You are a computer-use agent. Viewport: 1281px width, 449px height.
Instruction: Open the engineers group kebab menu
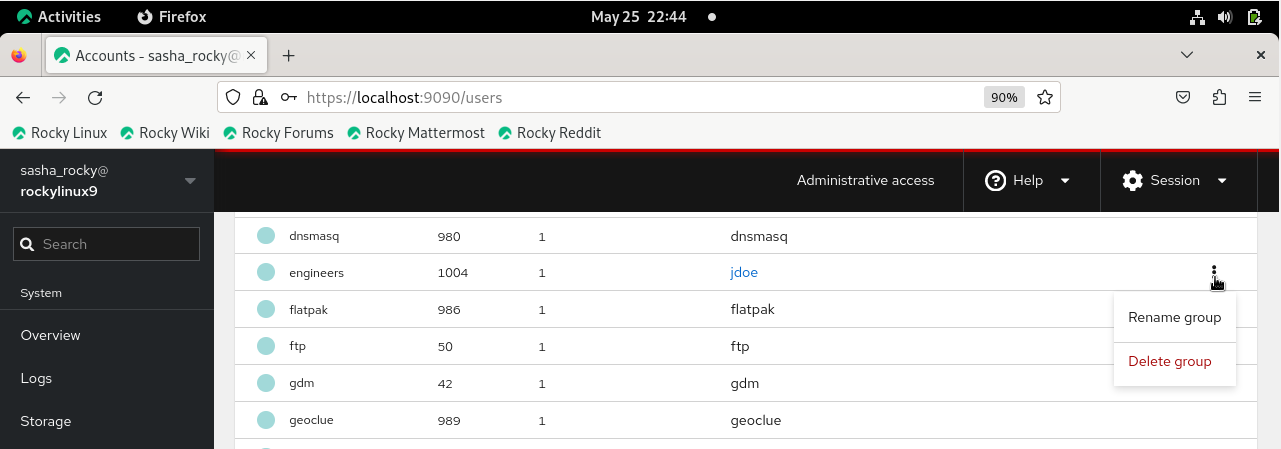pyautogui.click(x=1213, y=273)
